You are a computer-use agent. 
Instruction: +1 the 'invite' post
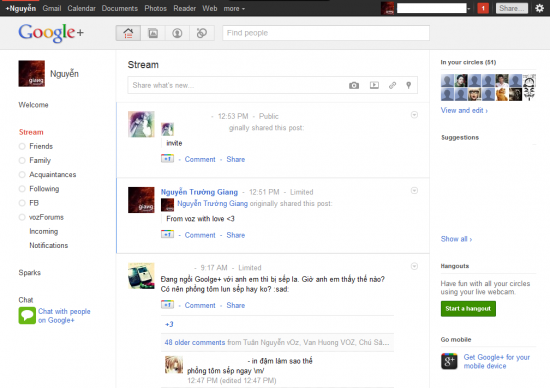click(167, 159)
